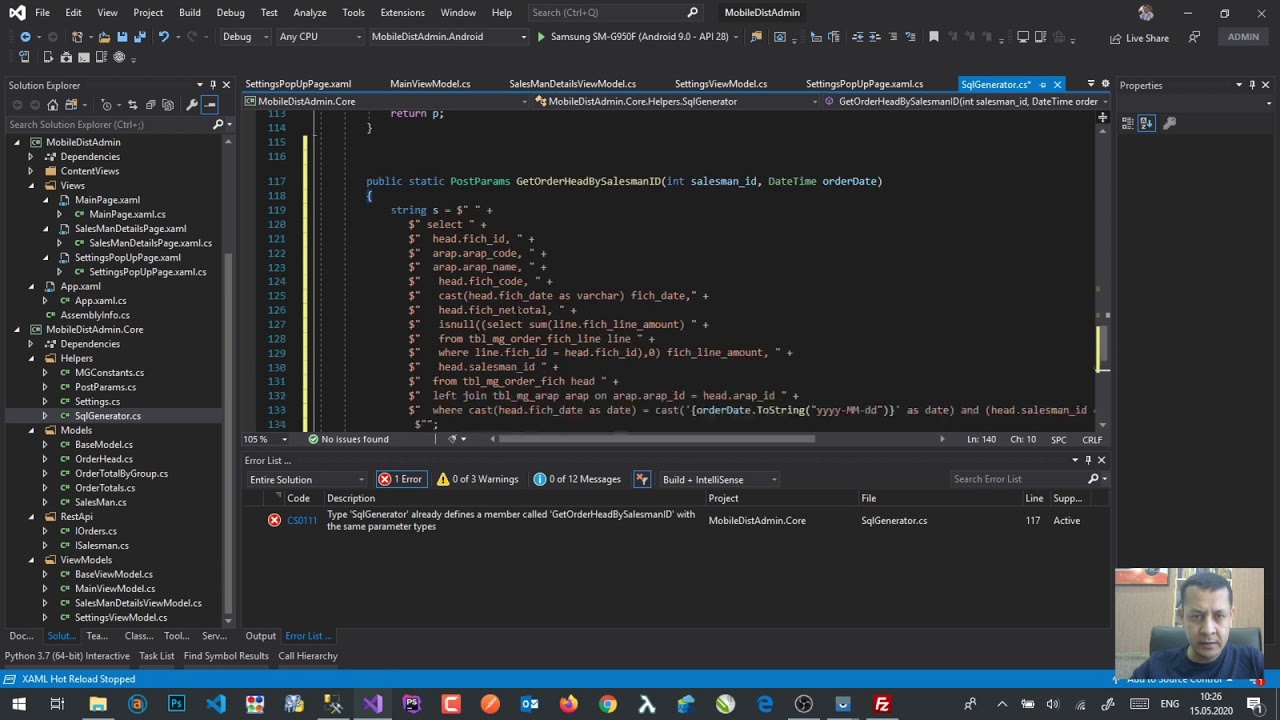Collapse the ViewModels folder node
Screen dimensions: 1280x720
click(31, 560)
